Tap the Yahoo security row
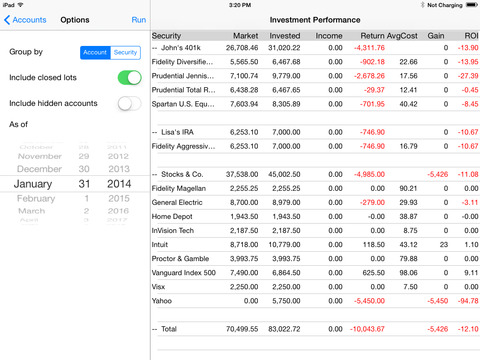The height and width of the screenshot is (360, 480). 315,301
